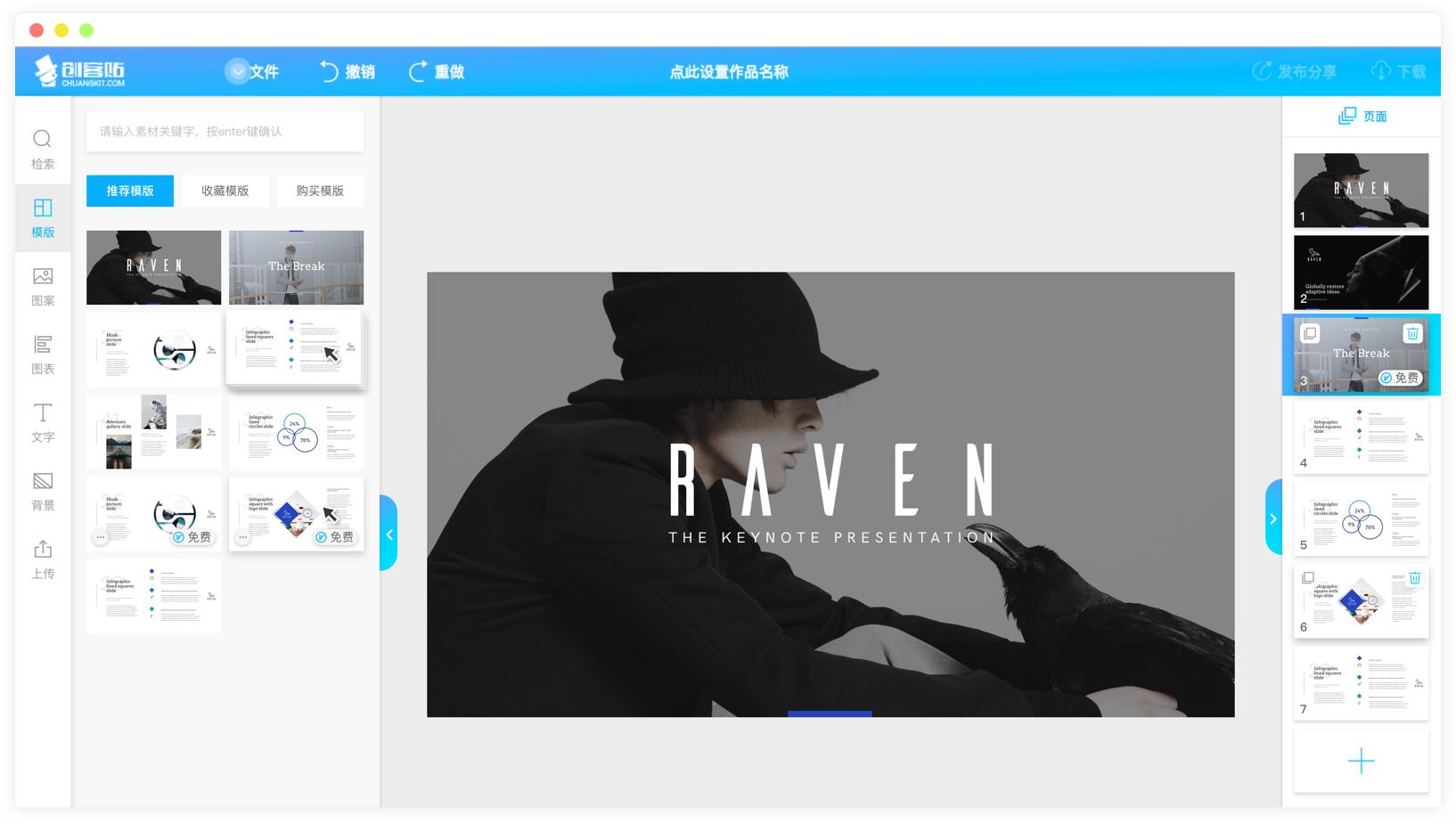Select the 文字 text tool
Image resolution: width=1456 pixels, height=824 pixels.
pos(43,423)
